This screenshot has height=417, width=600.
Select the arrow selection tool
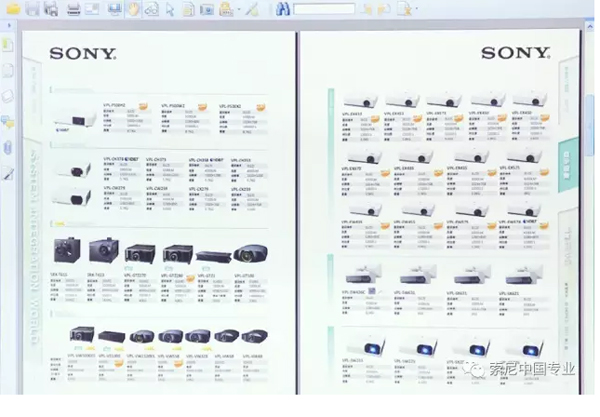pos(170,9)
